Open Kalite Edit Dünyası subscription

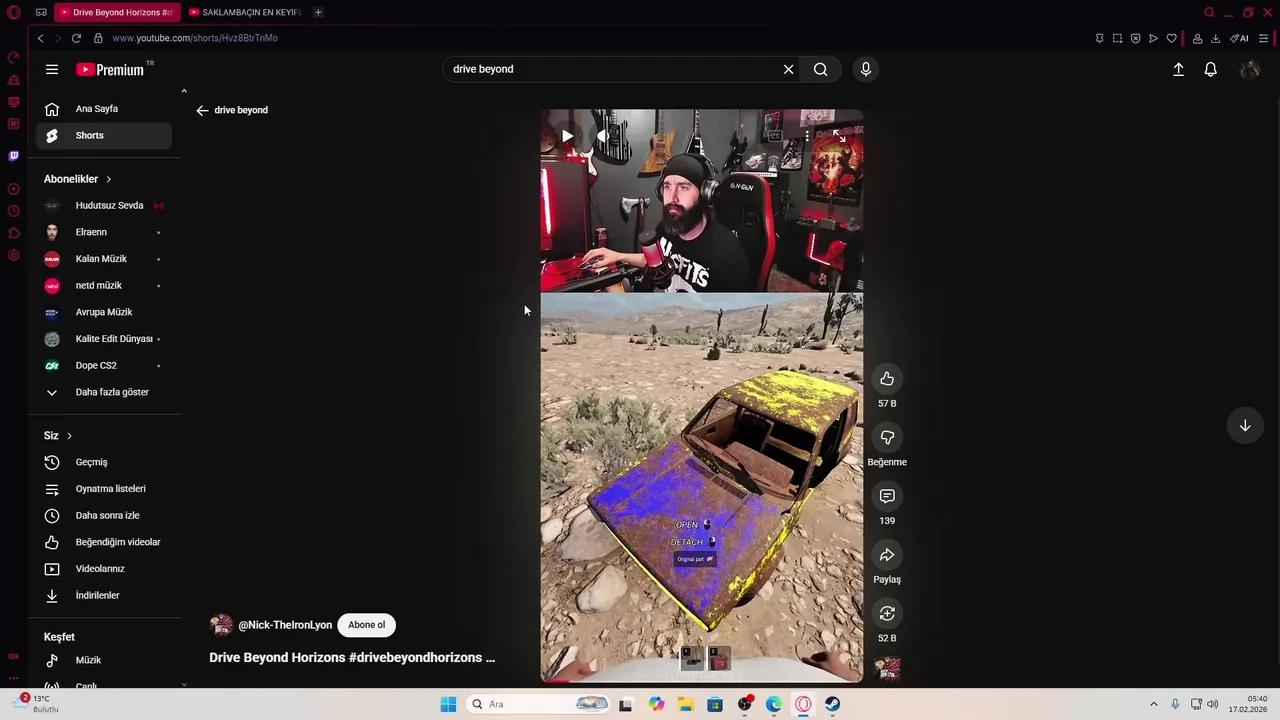pyautogui.click(x=104, y=339)
